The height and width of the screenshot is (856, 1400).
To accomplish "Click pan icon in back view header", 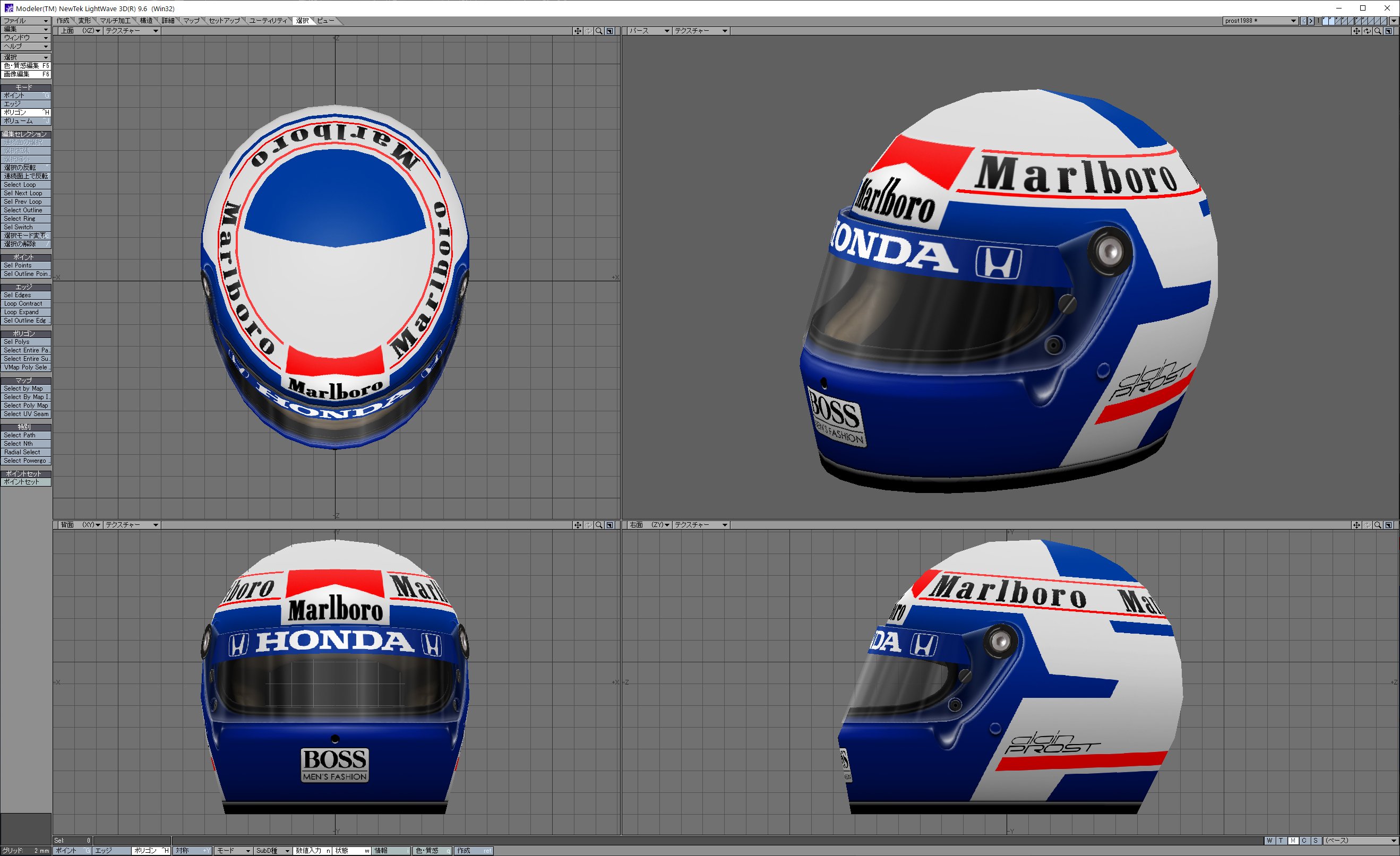I will point(578,525).
